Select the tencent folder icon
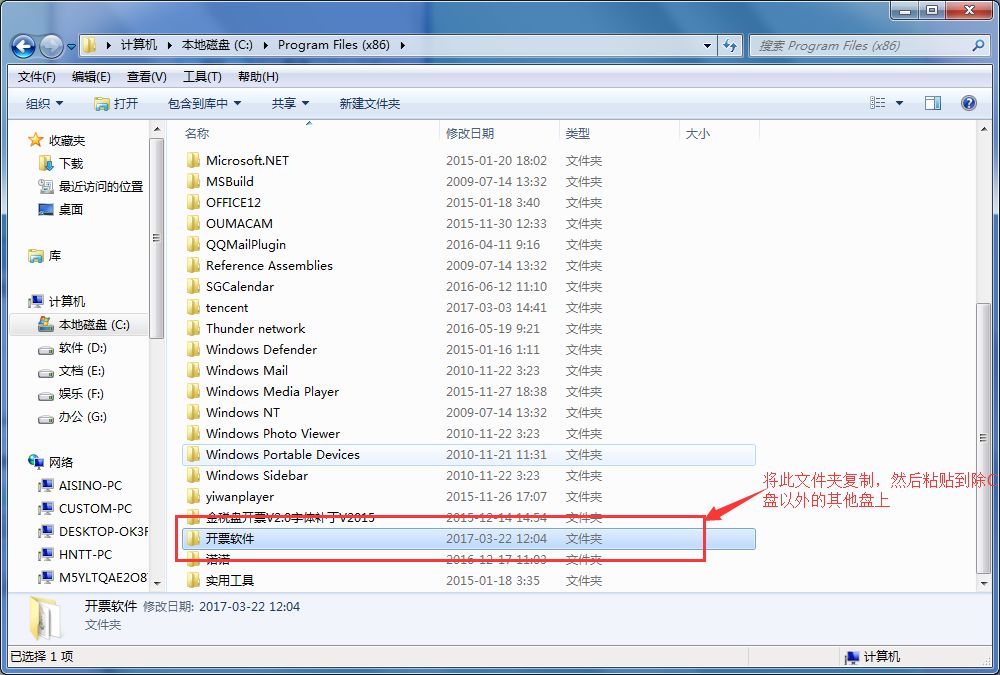 pos(193,307)
